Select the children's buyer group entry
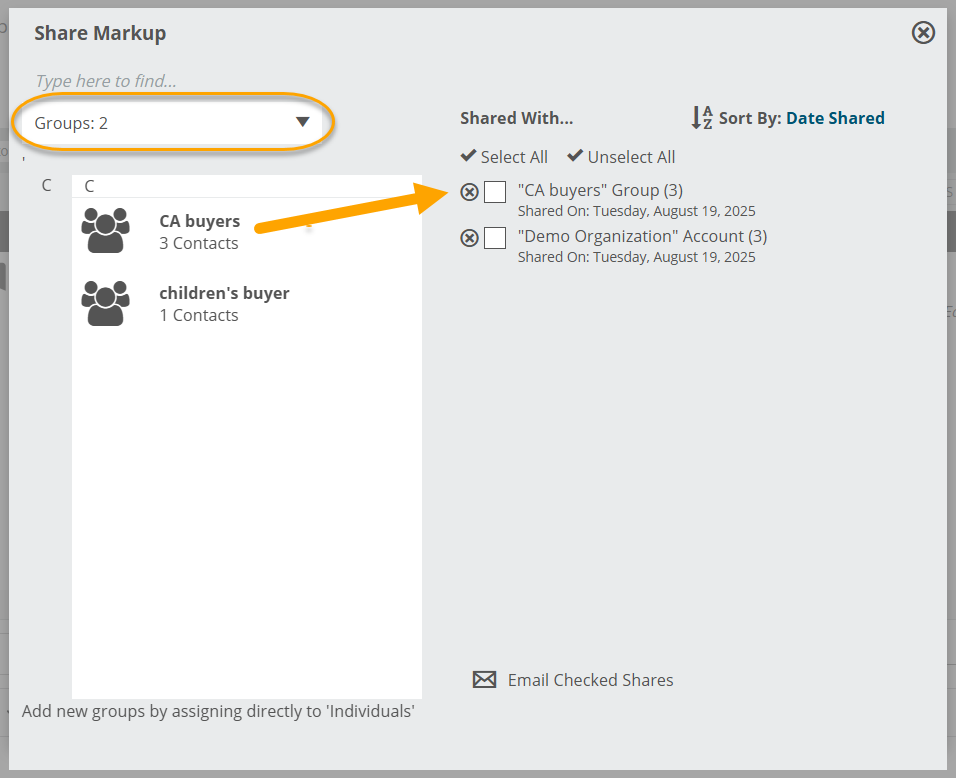Image resolution: width=956 pixels, height=778 pixels. click(247, 304)
